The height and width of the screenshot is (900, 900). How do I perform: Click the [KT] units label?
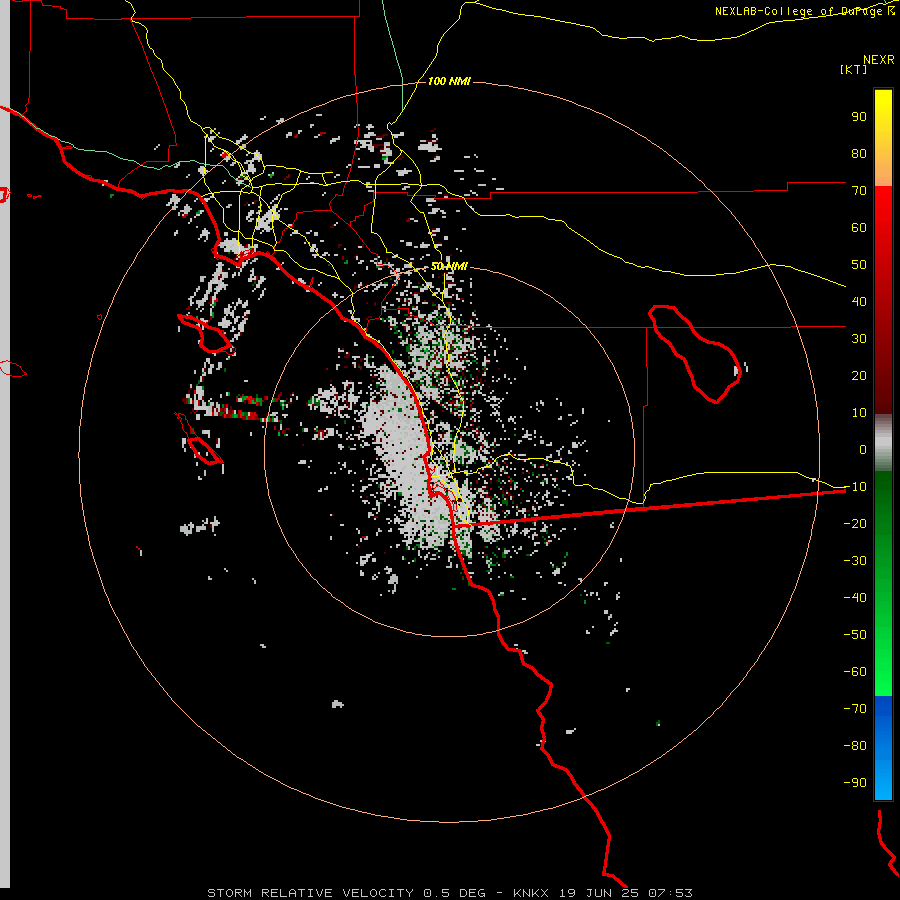point(854,69)
